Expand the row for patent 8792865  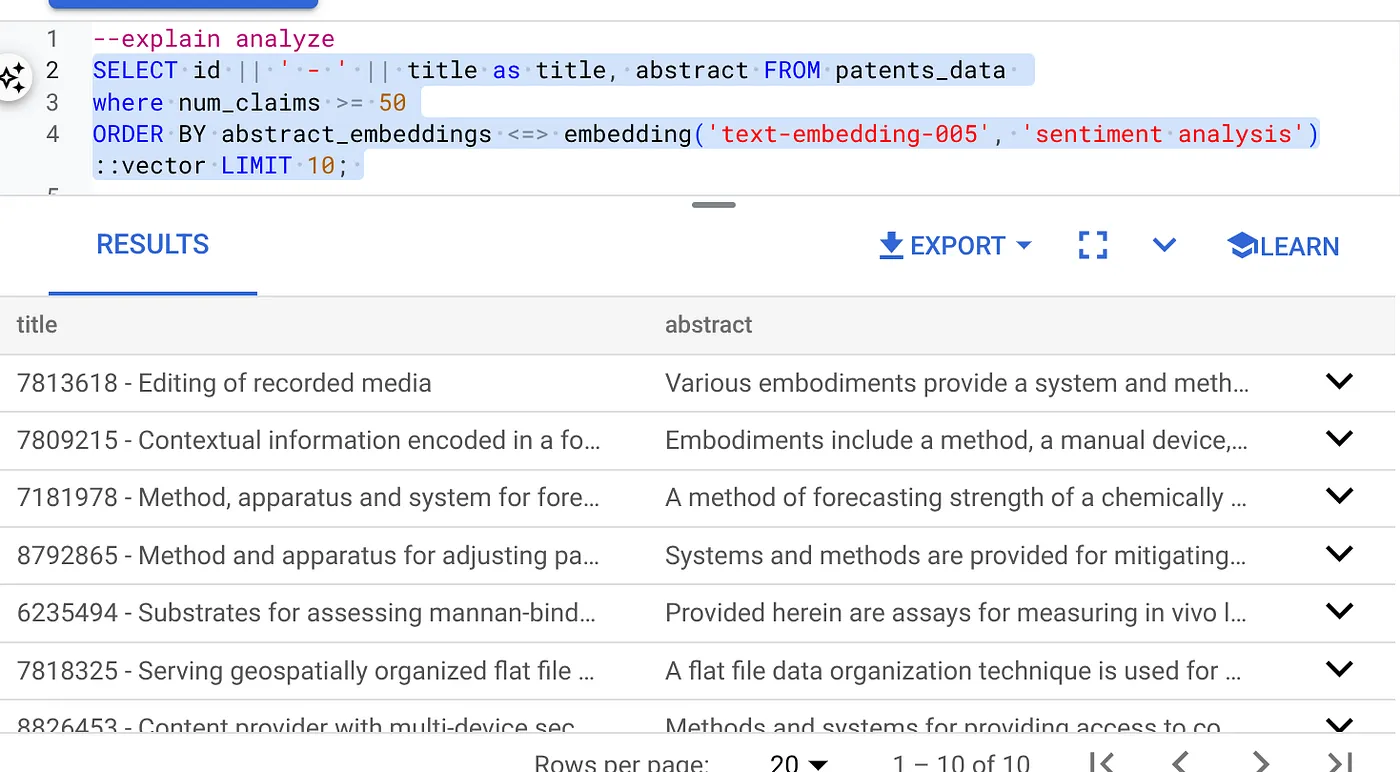coord(1339,554)
